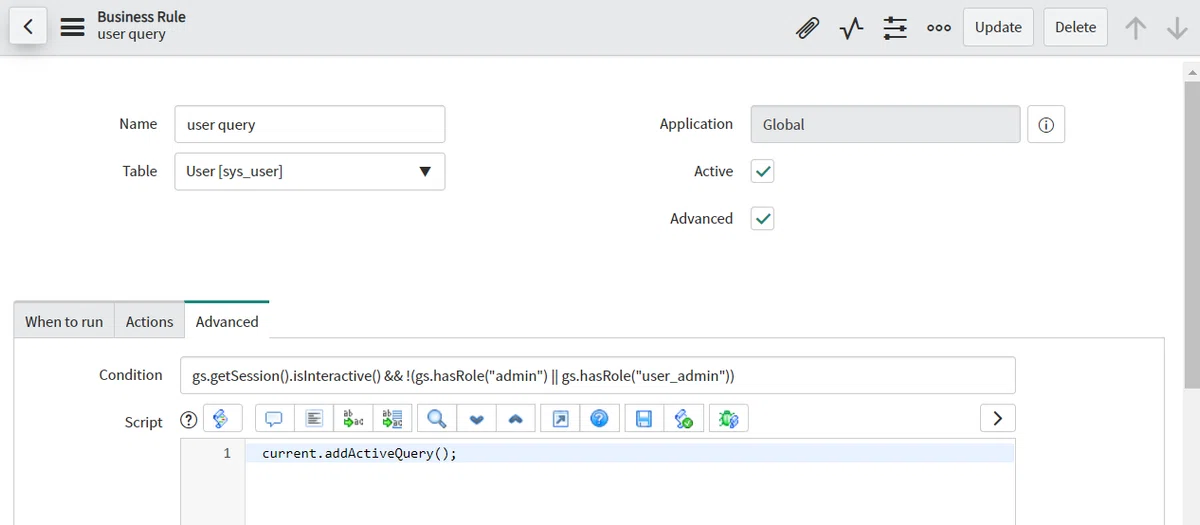Go to next record with down arrow
1200x525 pixels.
tap(1177, 28)
